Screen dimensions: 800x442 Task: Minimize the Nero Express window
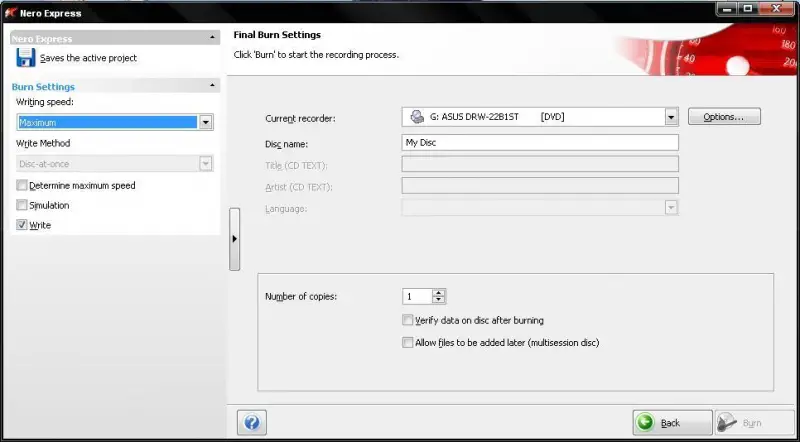click(728, 9)
